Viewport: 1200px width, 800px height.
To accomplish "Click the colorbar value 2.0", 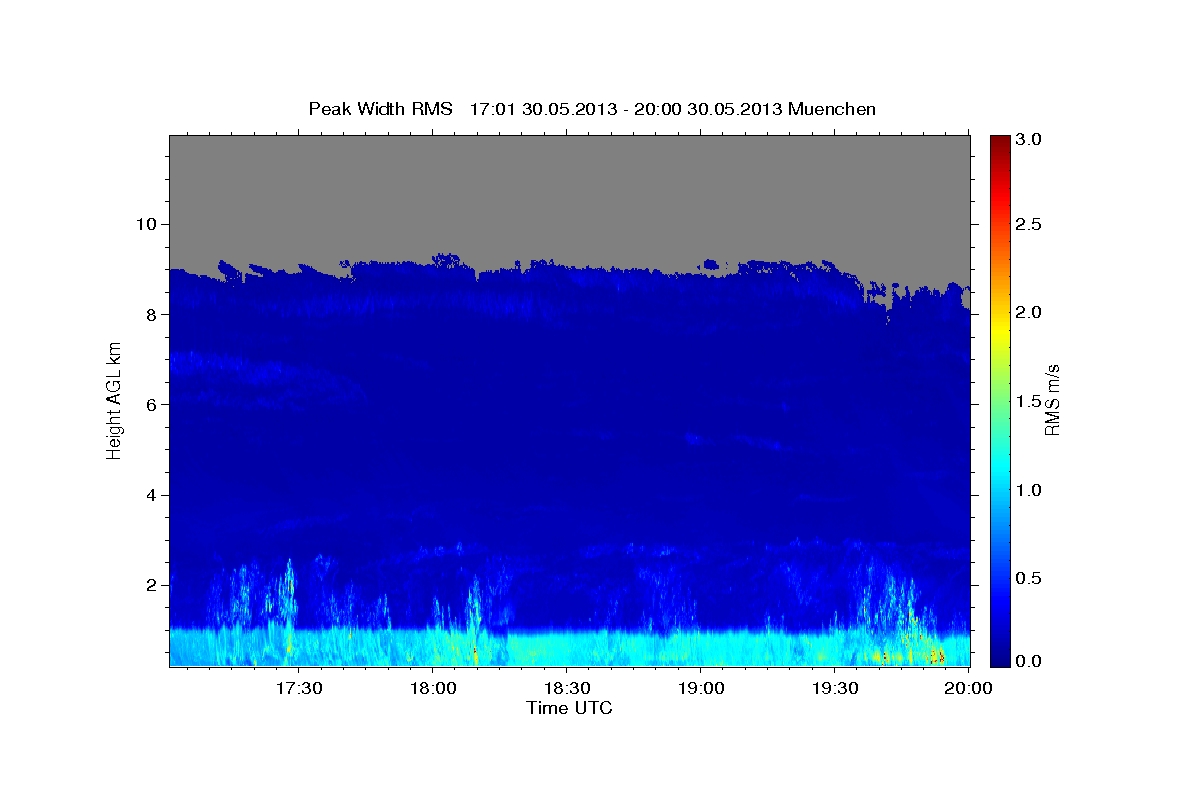I will 1030,313.
